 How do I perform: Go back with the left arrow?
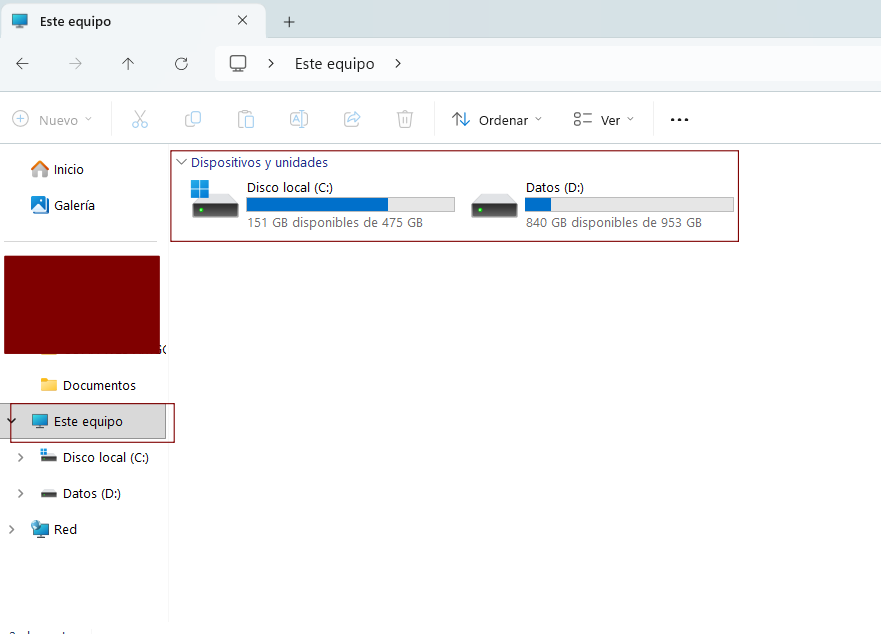(22, 64)
